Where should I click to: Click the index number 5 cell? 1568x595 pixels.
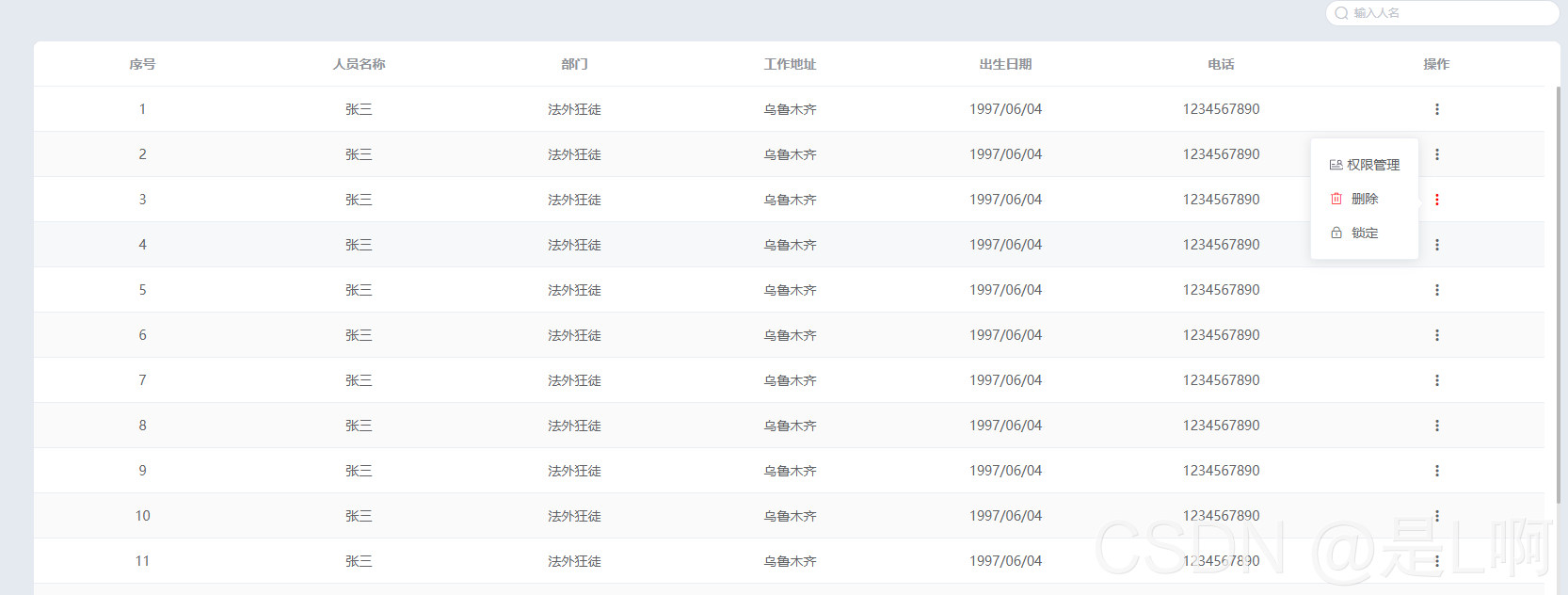(142, 290)
